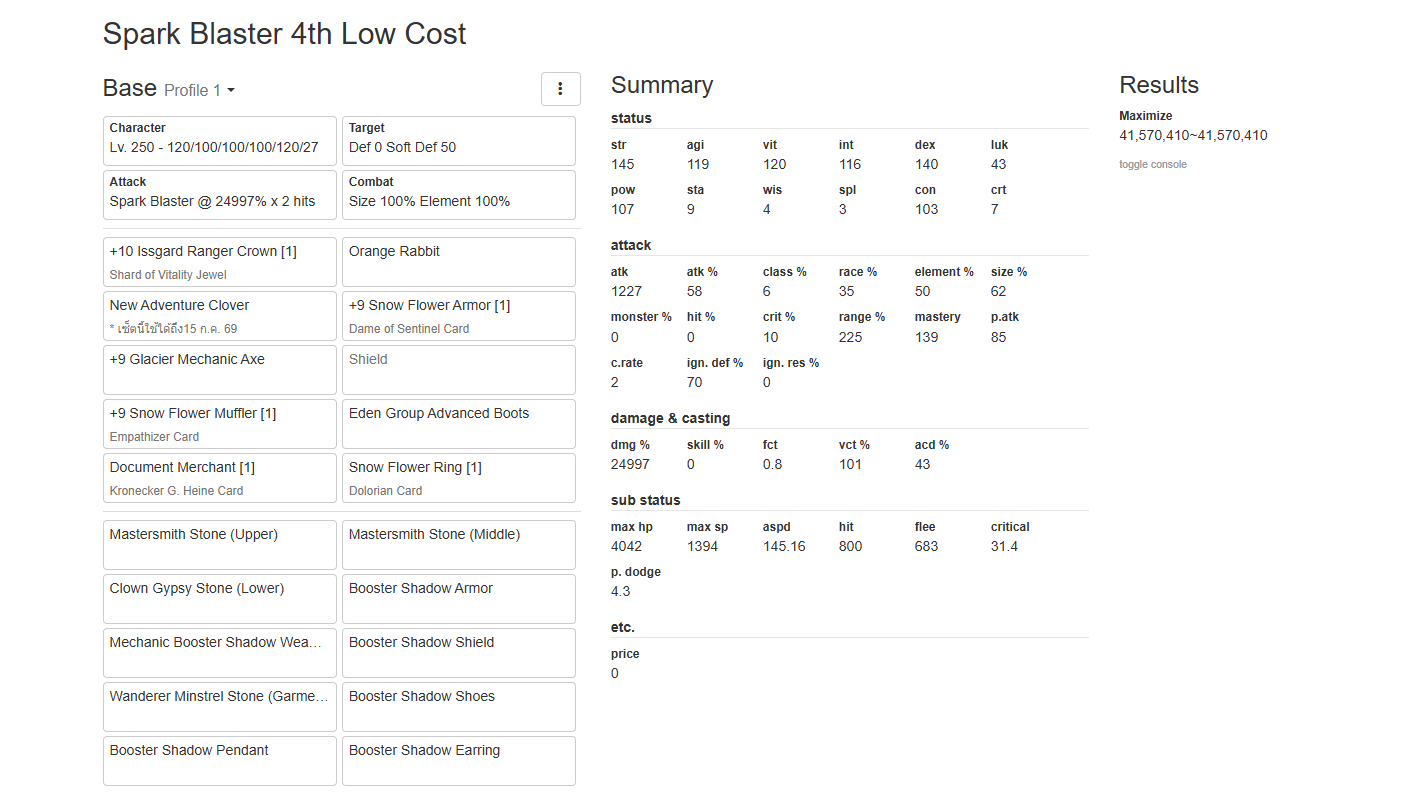
Task: Open Eden Group Advanced Boots slot
Action: (x=458, y=424)
